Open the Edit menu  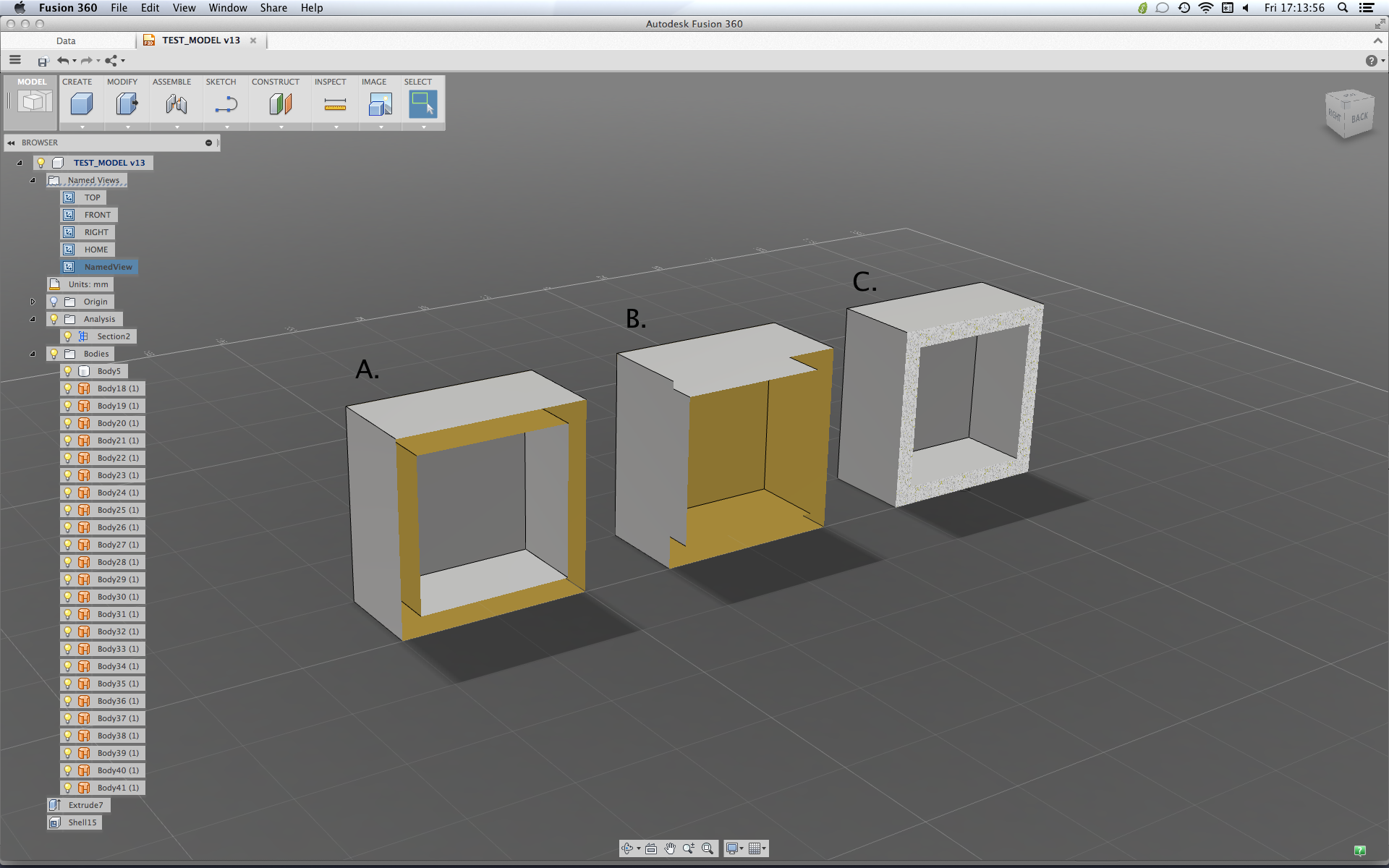150,8
